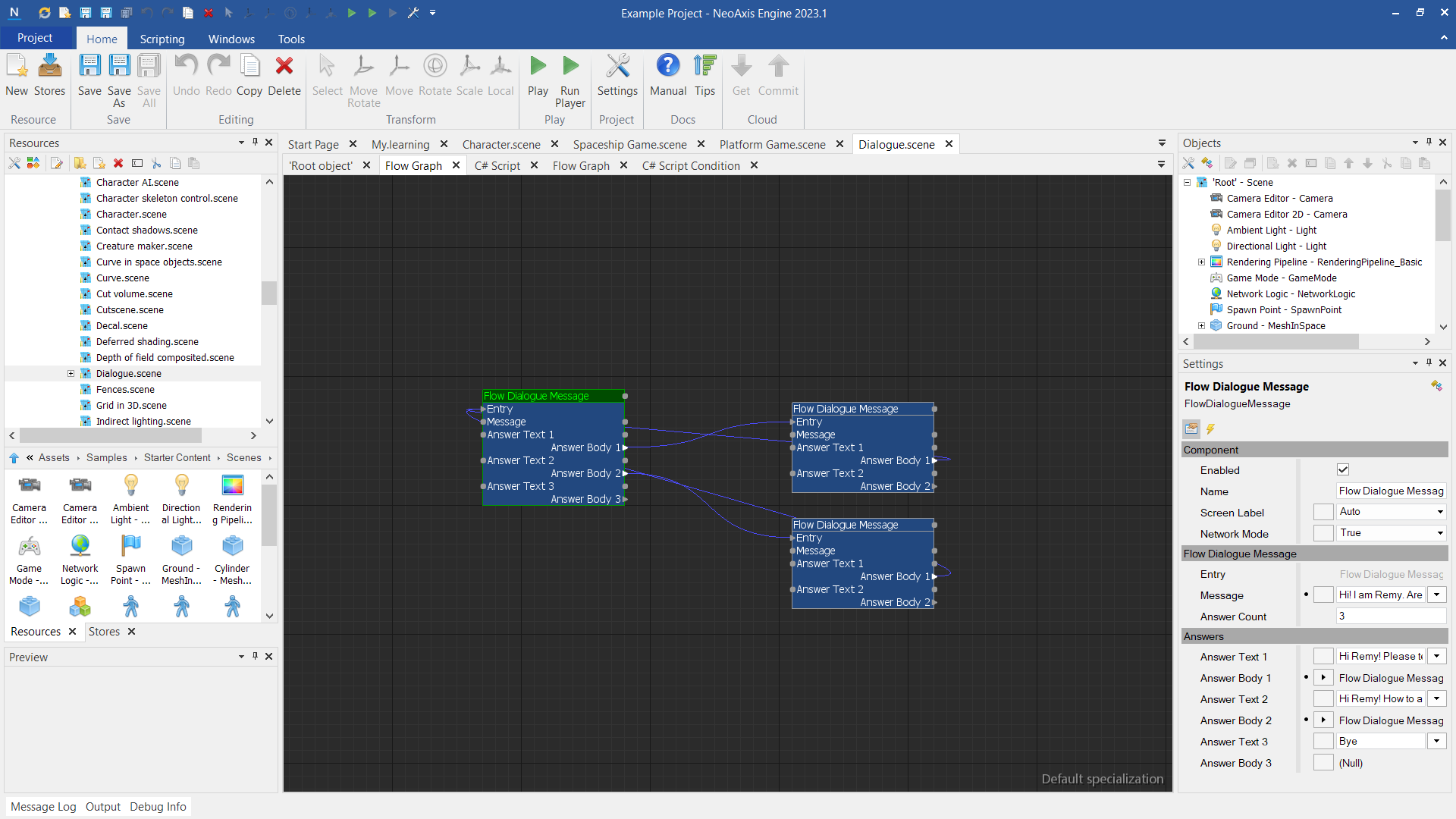This screenshot has height=819, width=1456.
Task: Click the events lightning icon in Settings
Action: 1211,429
